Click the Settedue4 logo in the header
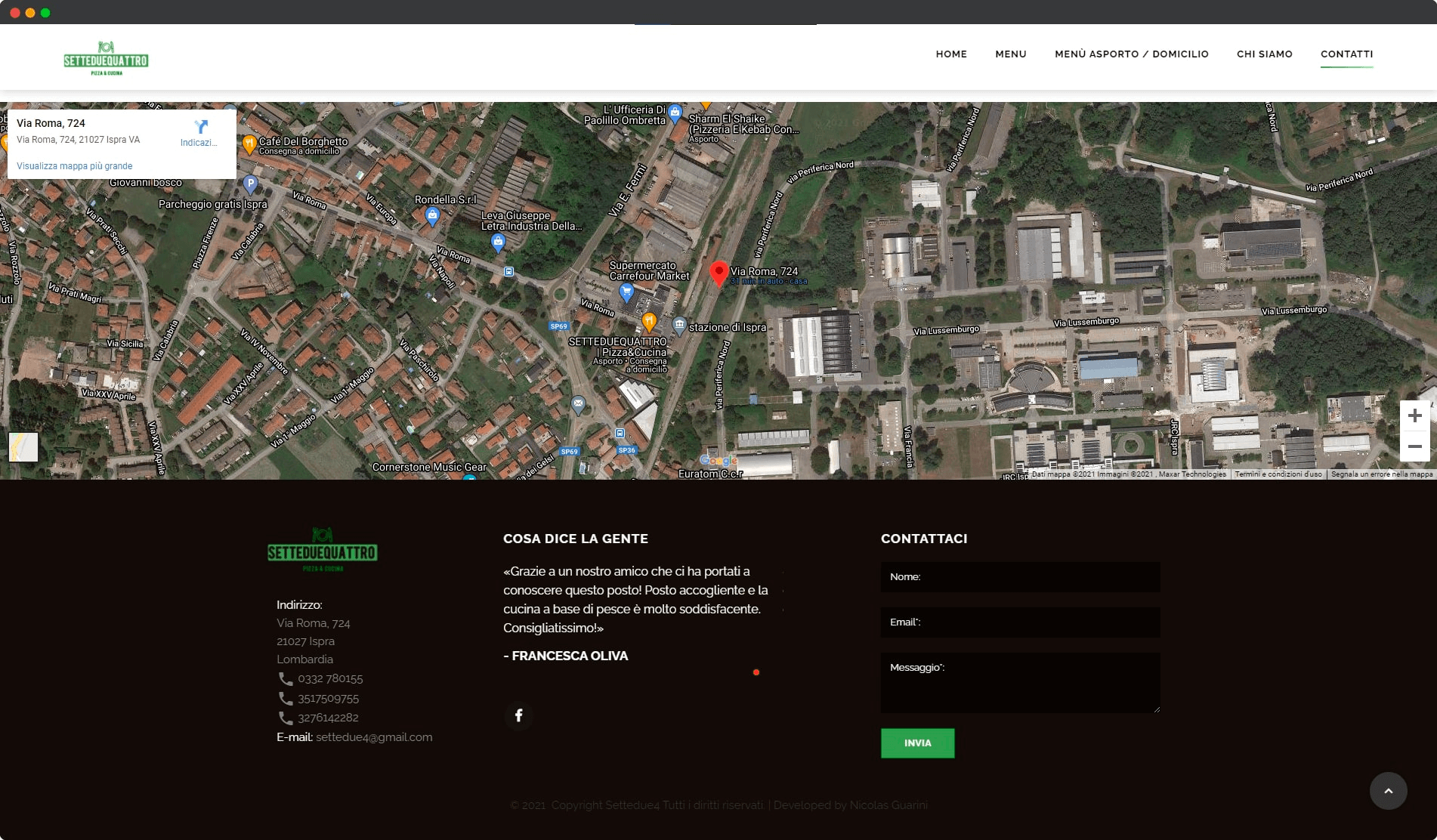1437x840 pixels. [106, 58]
